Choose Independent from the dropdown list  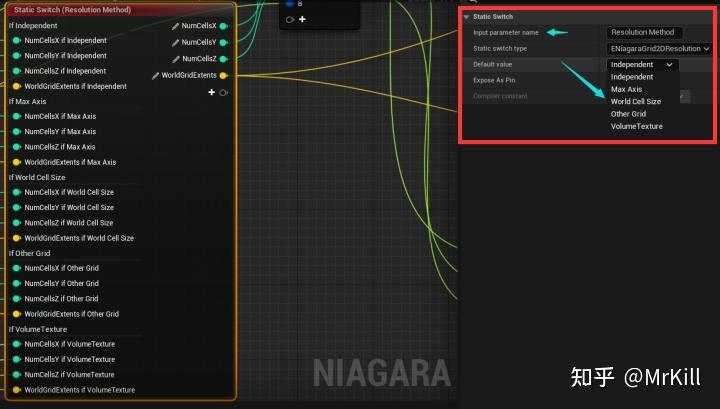coord(632,77)
